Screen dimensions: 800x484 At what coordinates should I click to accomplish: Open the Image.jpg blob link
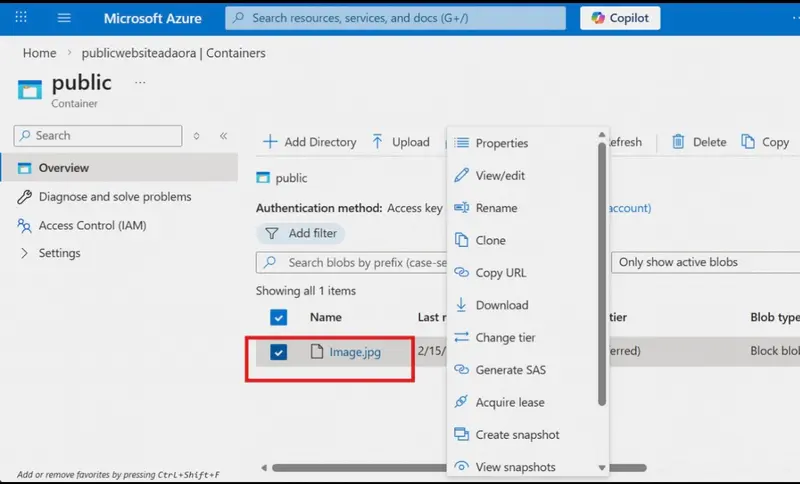(355, 352)
